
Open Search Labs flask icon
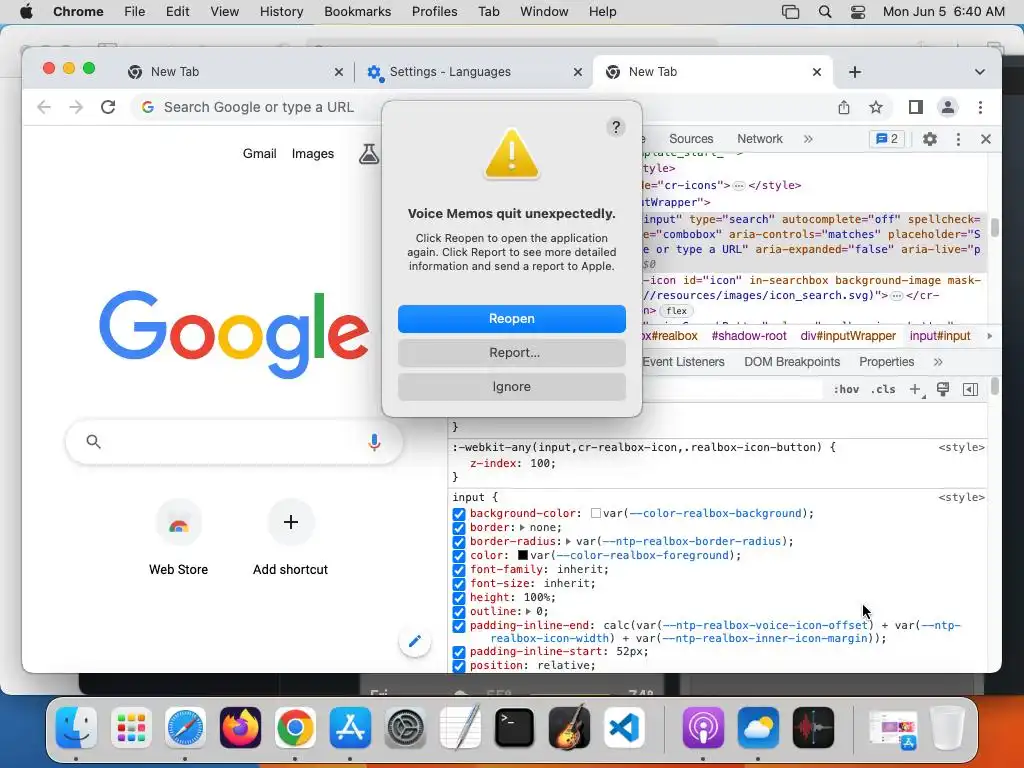(x=369, y=154)
